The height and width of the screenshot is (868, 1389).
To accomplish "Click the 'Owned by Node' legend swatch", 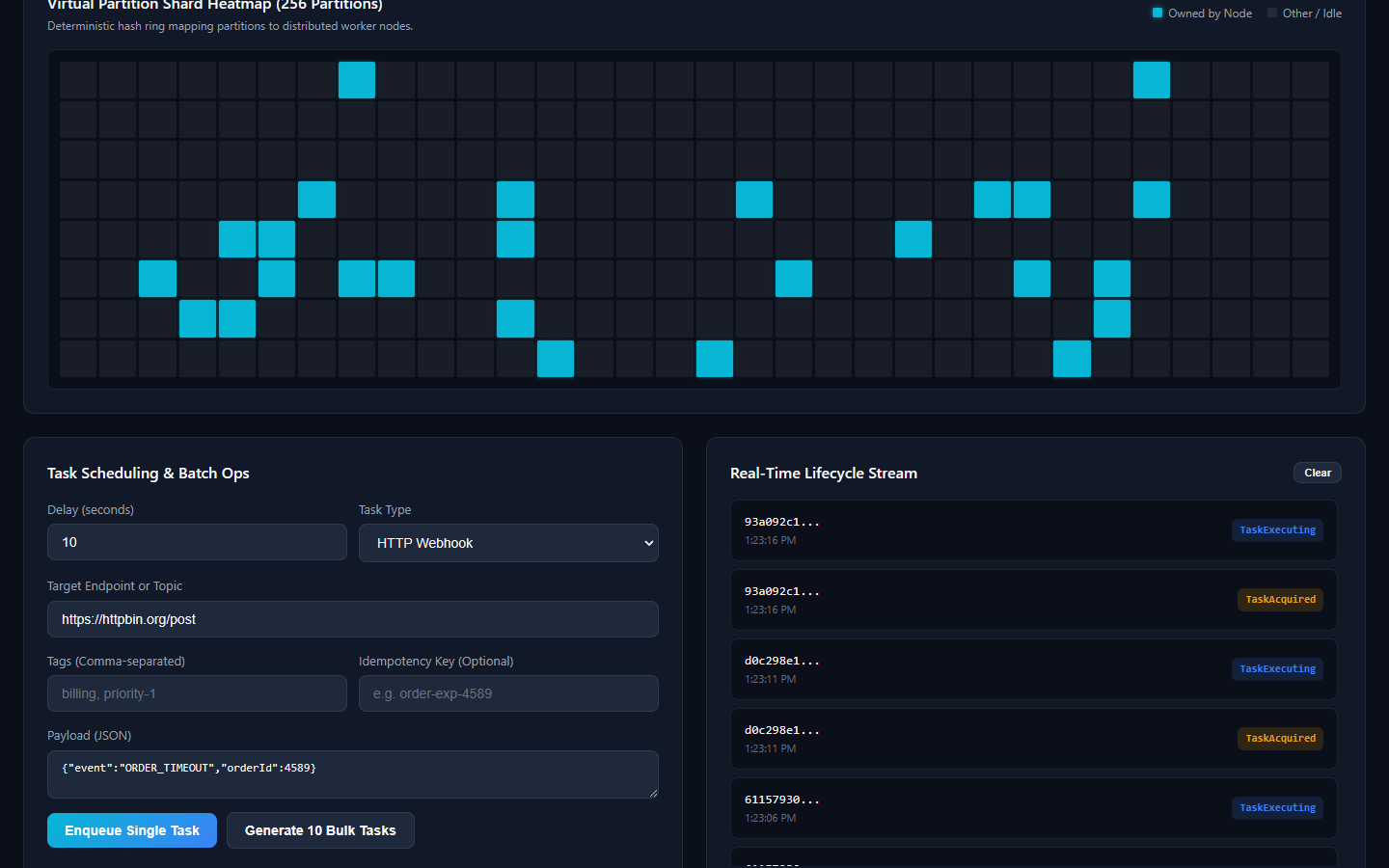I will click(x=1157, y=13).
